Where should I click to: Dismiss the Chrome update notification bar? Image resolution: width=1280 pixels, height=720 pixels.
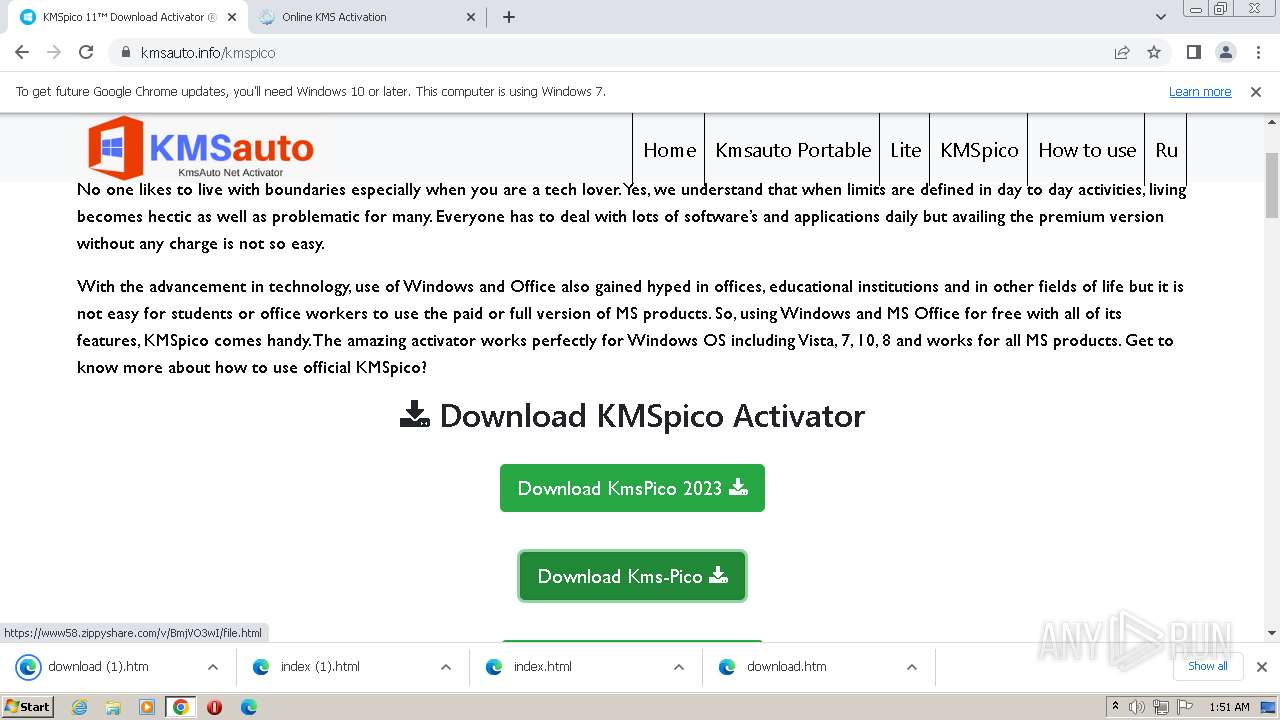click(x=1255, y=91)
